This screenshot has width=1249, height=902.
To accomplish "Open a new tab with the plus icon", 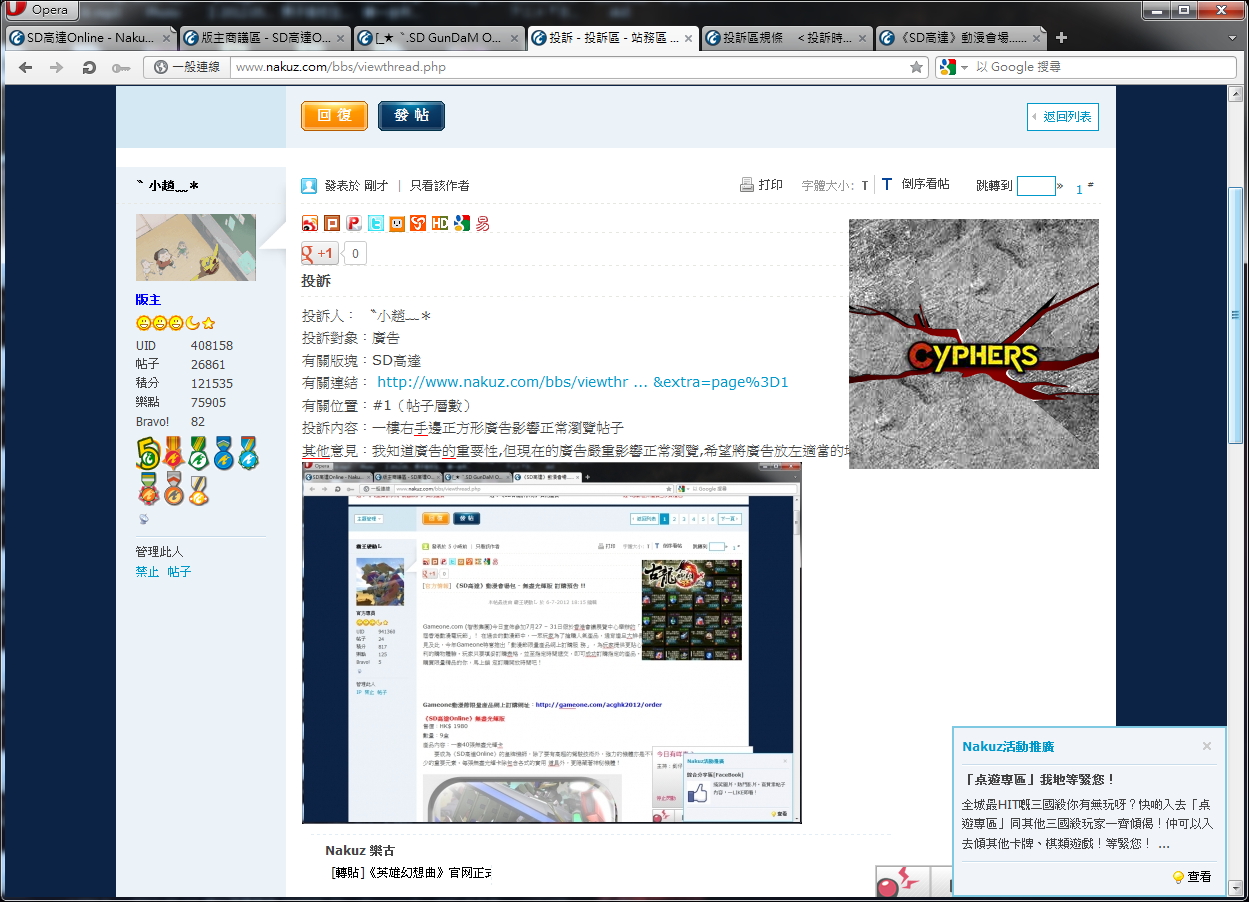I will tap(1062, 38).
